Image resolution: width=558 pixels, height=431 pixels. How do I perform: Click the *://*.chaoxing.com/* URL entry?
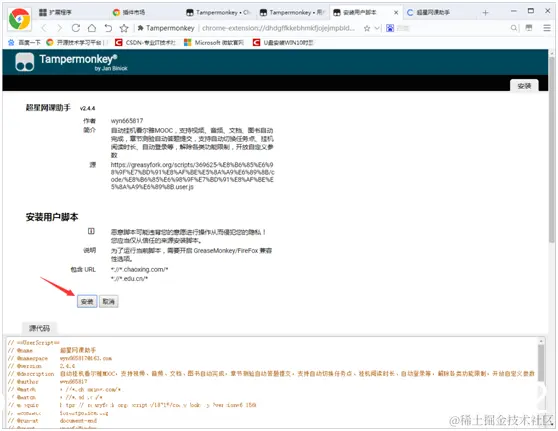coord(140,269)
